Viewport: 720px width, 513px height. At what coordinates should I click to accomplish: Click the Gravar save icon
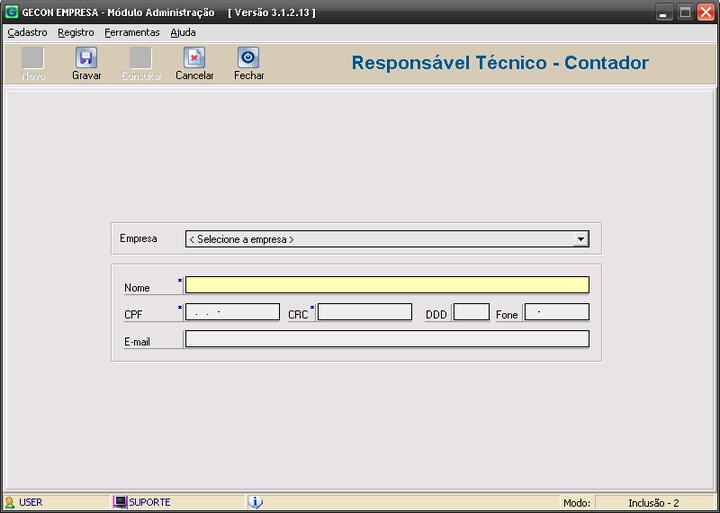point(86,58)
